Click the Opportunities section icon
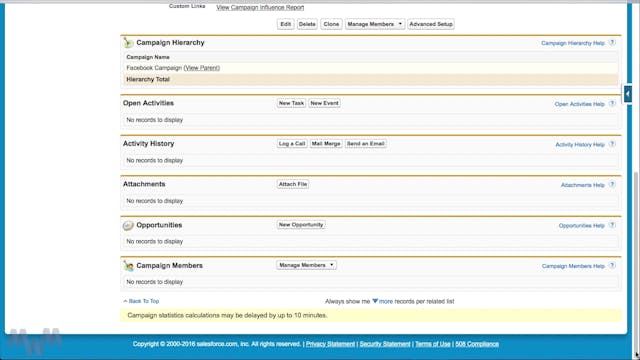 tap(128, 225)
